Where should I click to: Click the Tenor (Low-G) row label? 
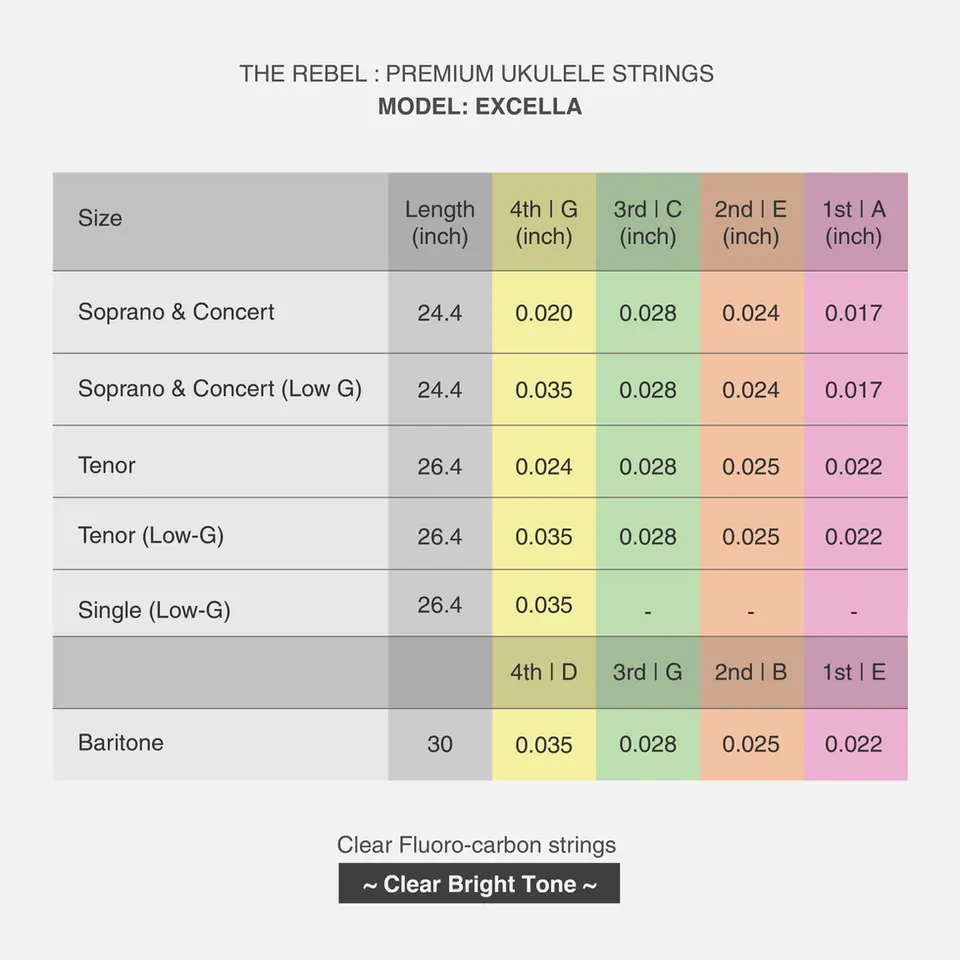pyautogui.click(x=151, y=536)
